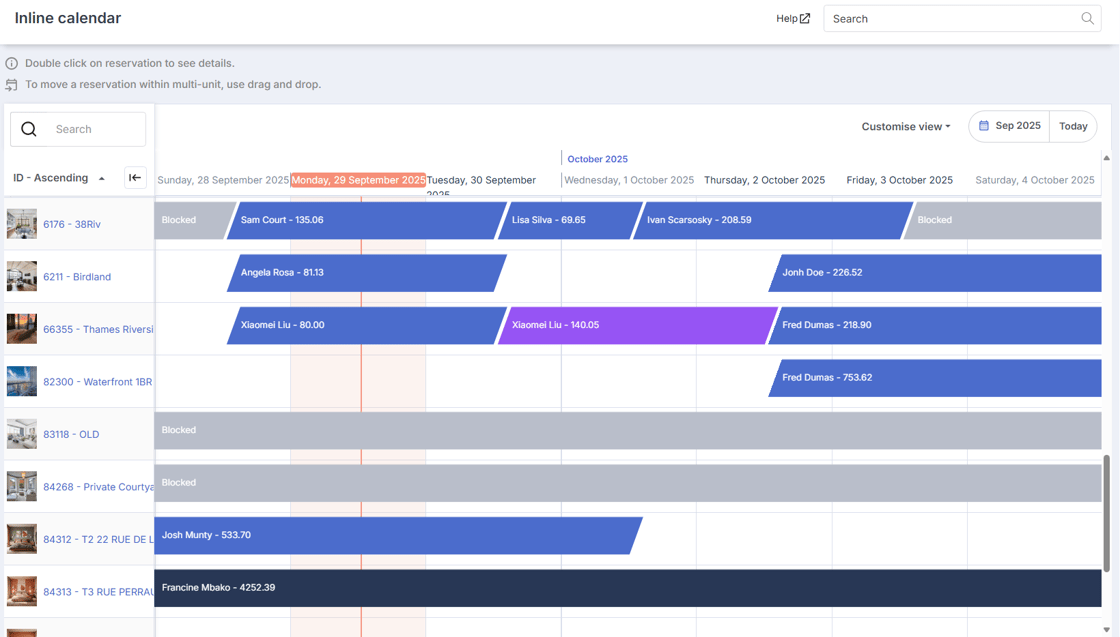1120x637 pixels.
Task: Click thumbnail image for 6211 - Birdland
Action: [21, 276]
